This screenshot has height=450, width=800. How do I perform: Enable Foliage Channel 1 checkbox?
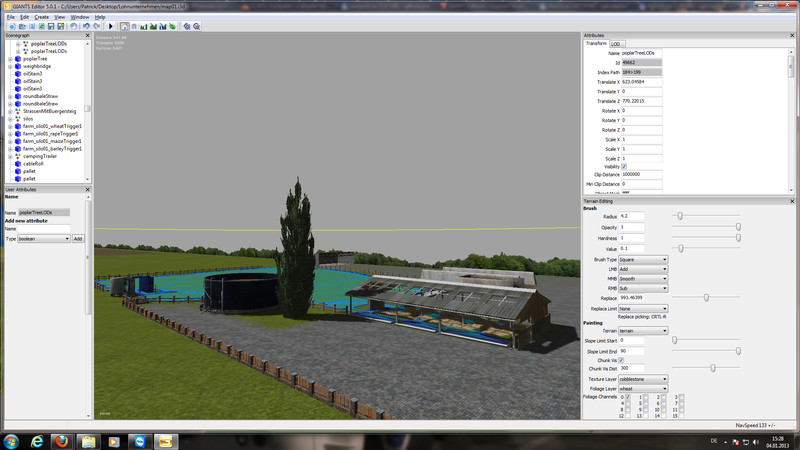point(646,397)
